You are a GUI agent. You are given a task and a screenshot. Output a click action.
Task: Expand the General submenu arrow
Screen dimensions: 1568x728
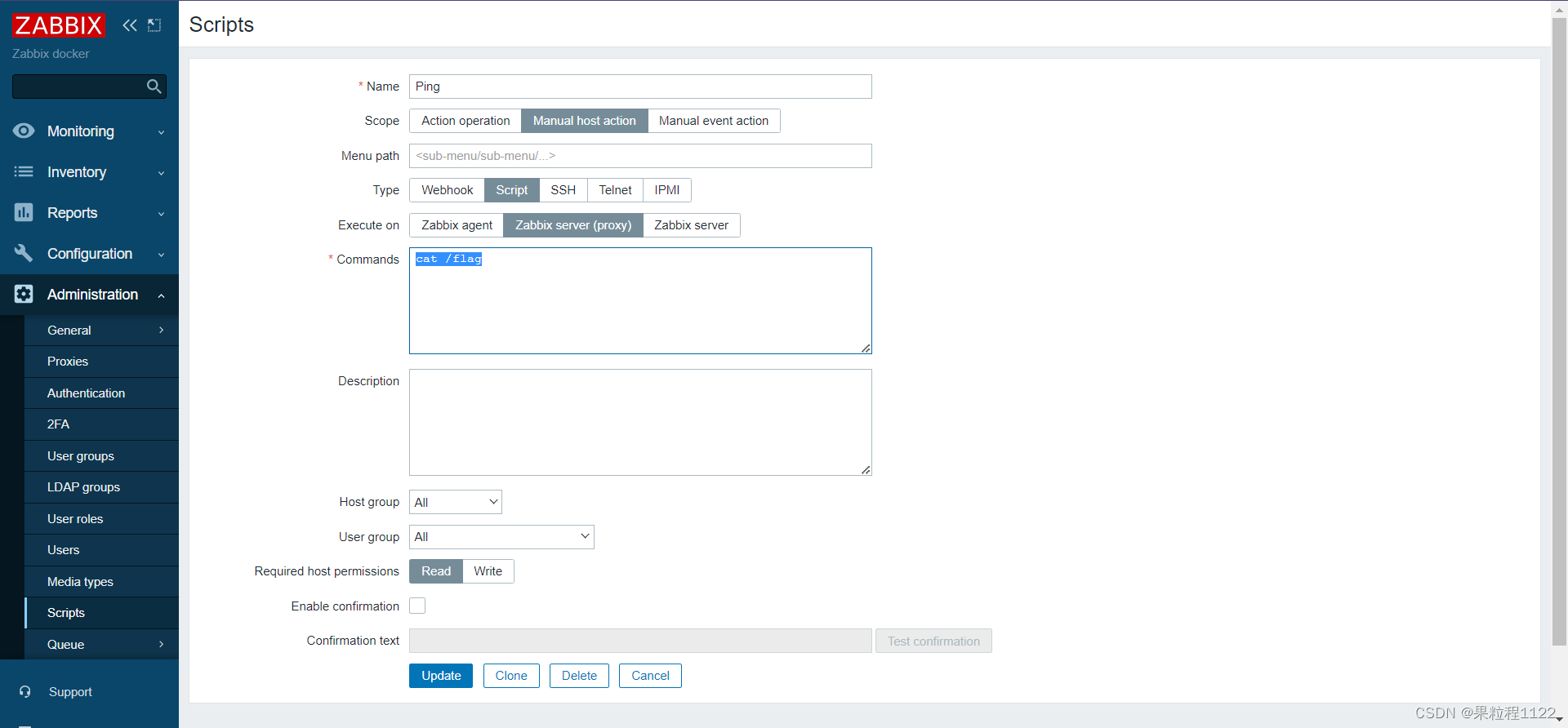(161, 330)
